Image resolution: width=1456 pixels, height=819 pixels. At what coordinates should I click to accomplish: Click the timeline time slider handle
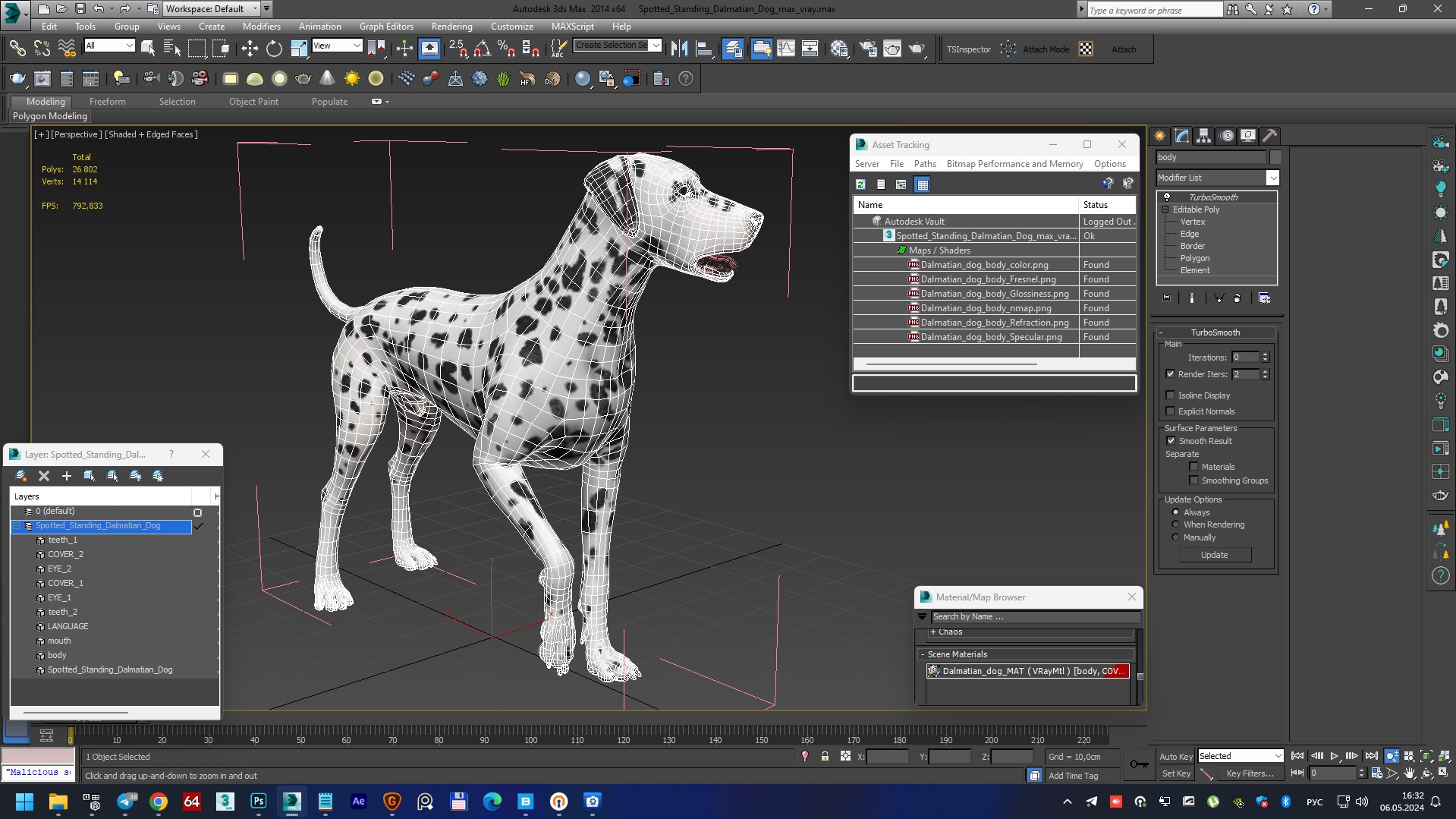tap(71, 736)
